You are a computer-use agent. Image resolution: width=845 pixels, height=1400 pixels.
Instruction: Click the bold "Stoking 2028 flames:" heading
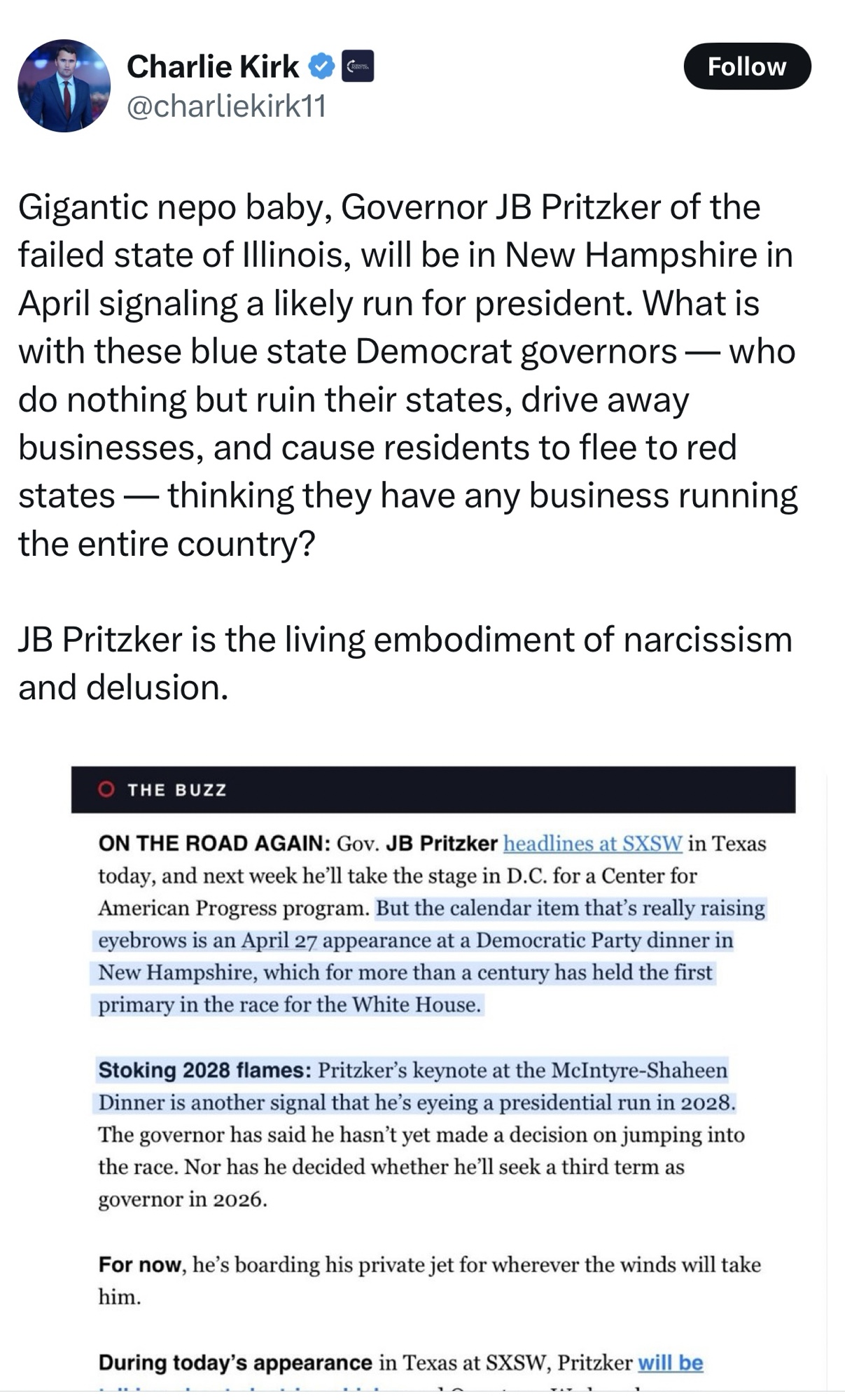(x=205, y=1070)
